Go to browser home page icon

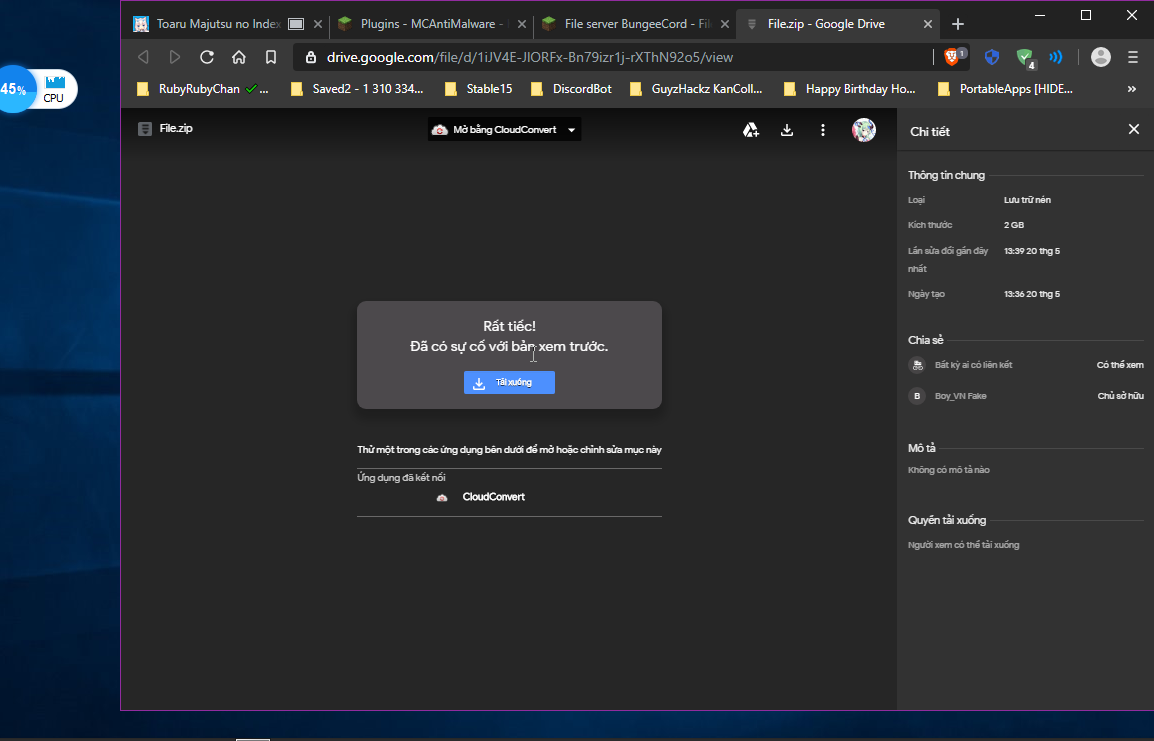click(x=239, y=57)
